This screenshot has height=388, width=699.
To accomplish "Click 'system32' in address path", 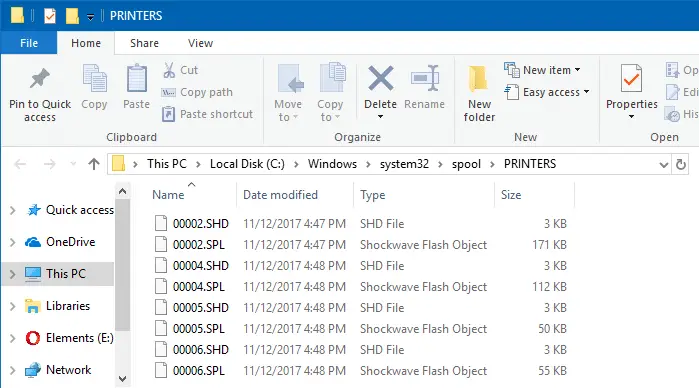I will 404,164.
